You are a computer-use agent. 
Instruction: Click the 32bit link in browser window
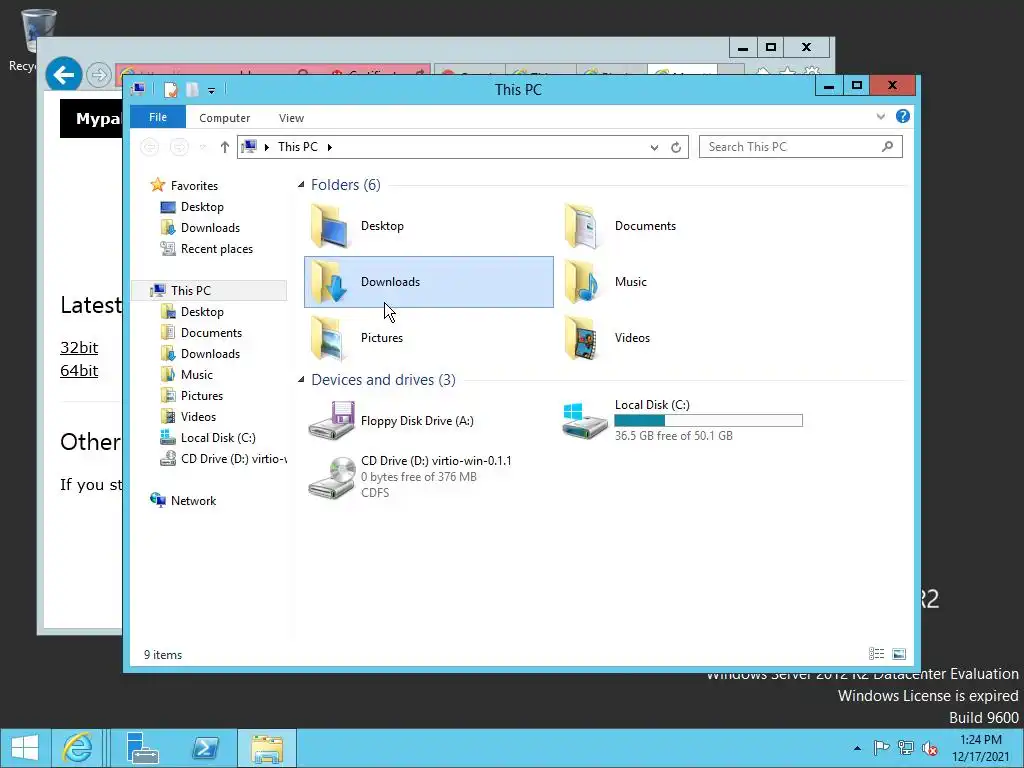[x=79, y=347]
